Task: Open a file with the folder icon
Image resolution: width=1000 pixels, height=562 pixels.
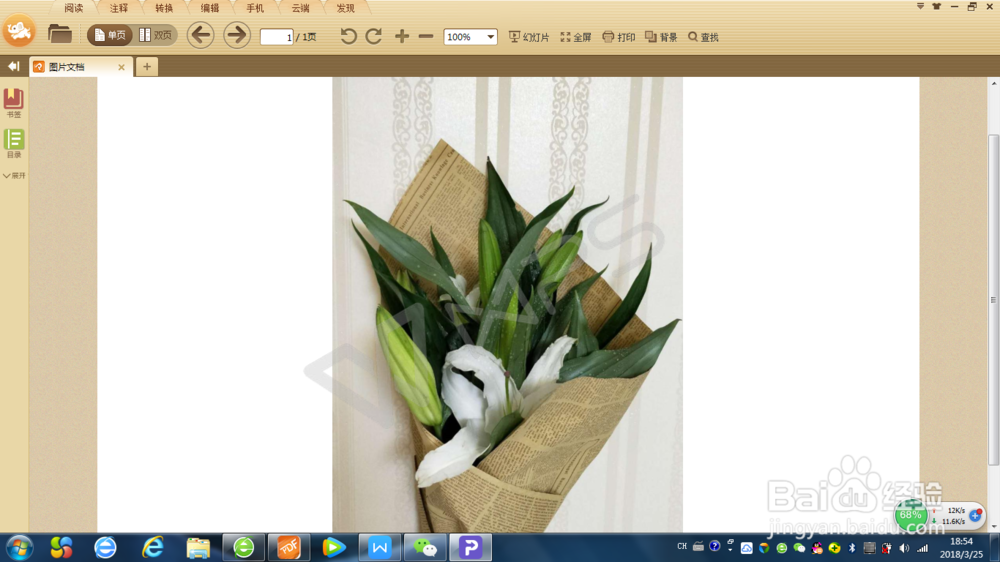Action: point(60,34)
